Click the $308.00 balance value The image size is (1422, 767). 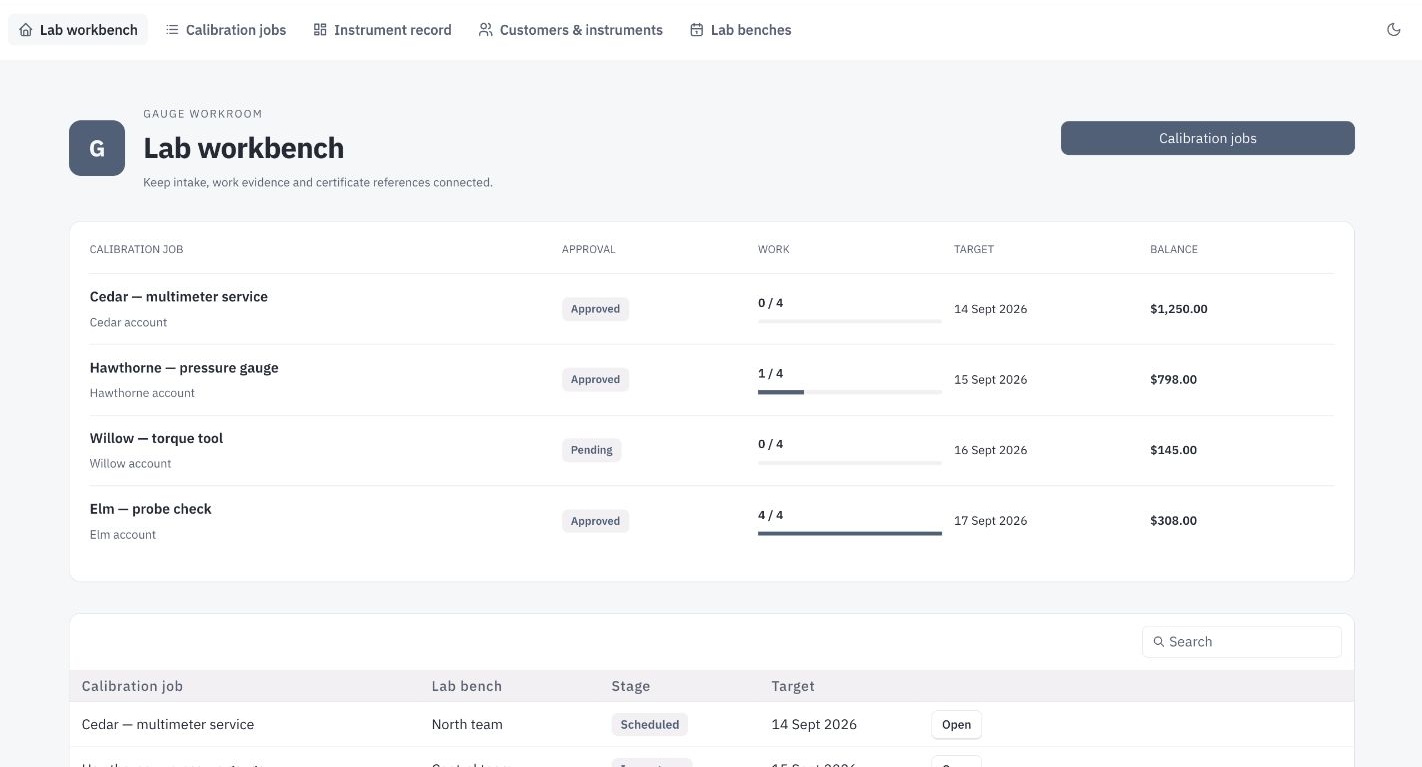point(1174,521)
